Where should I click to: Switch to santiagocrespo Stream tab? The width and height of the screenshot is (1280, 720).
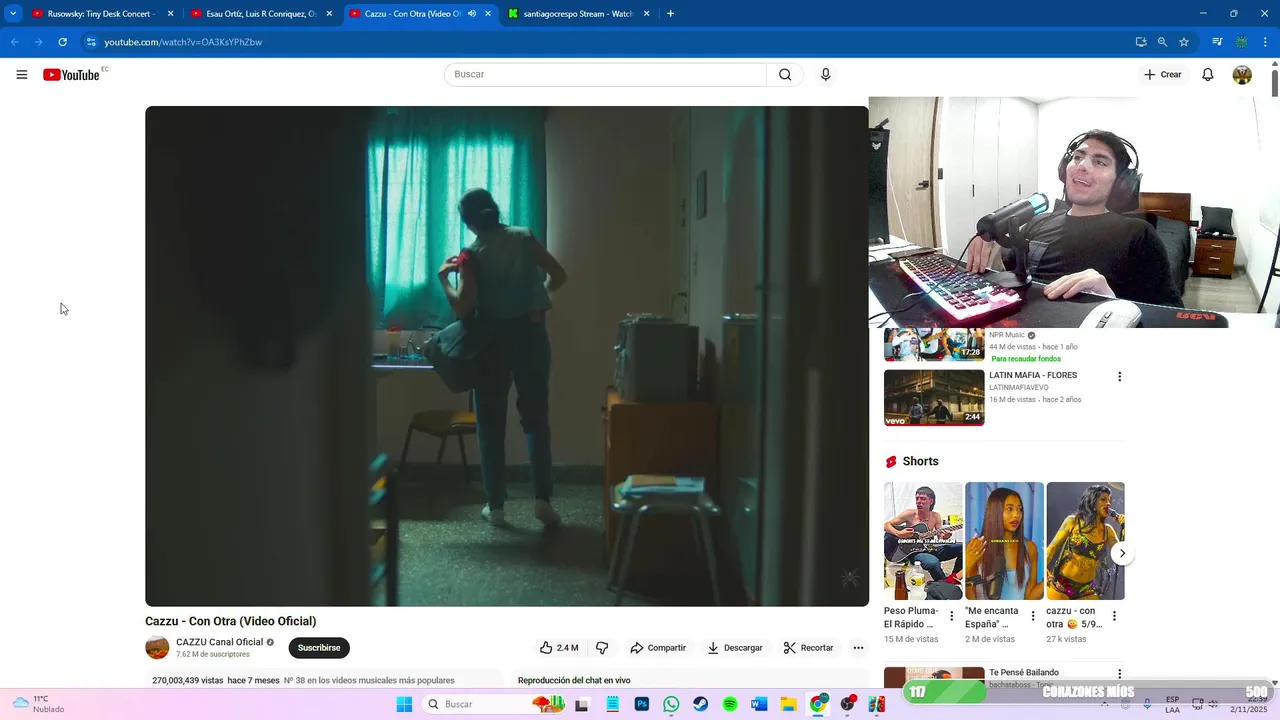579,14
